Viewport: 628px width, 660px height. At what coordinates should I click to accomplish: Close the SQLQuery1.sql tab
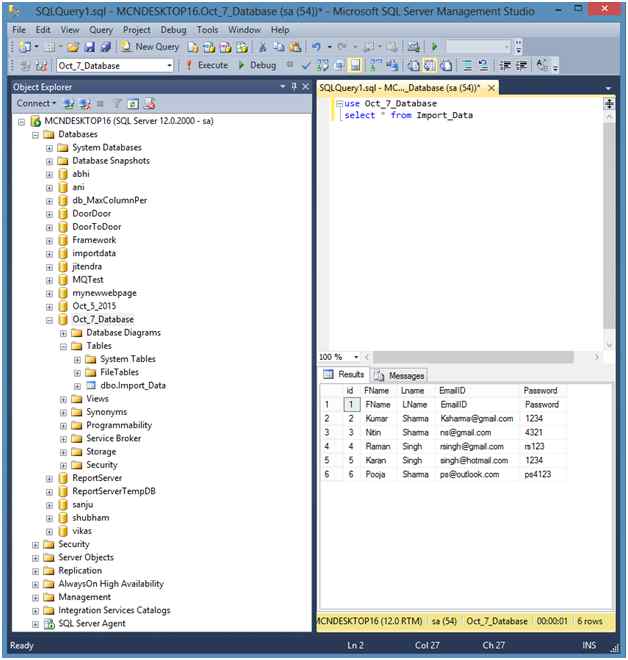coord(491,88)
